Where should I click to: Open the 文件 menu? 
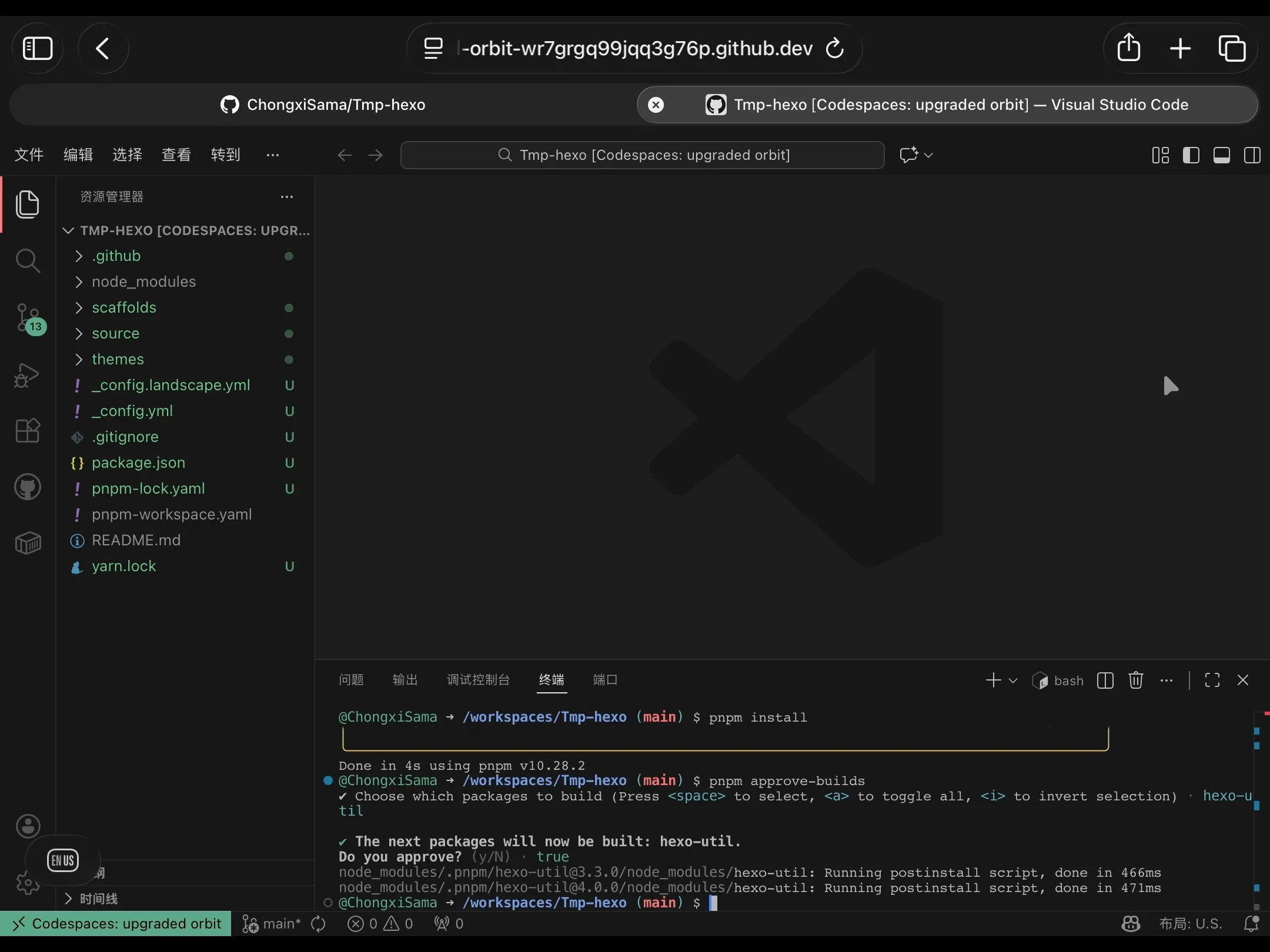pyautogui.click(x=29, y=155)
